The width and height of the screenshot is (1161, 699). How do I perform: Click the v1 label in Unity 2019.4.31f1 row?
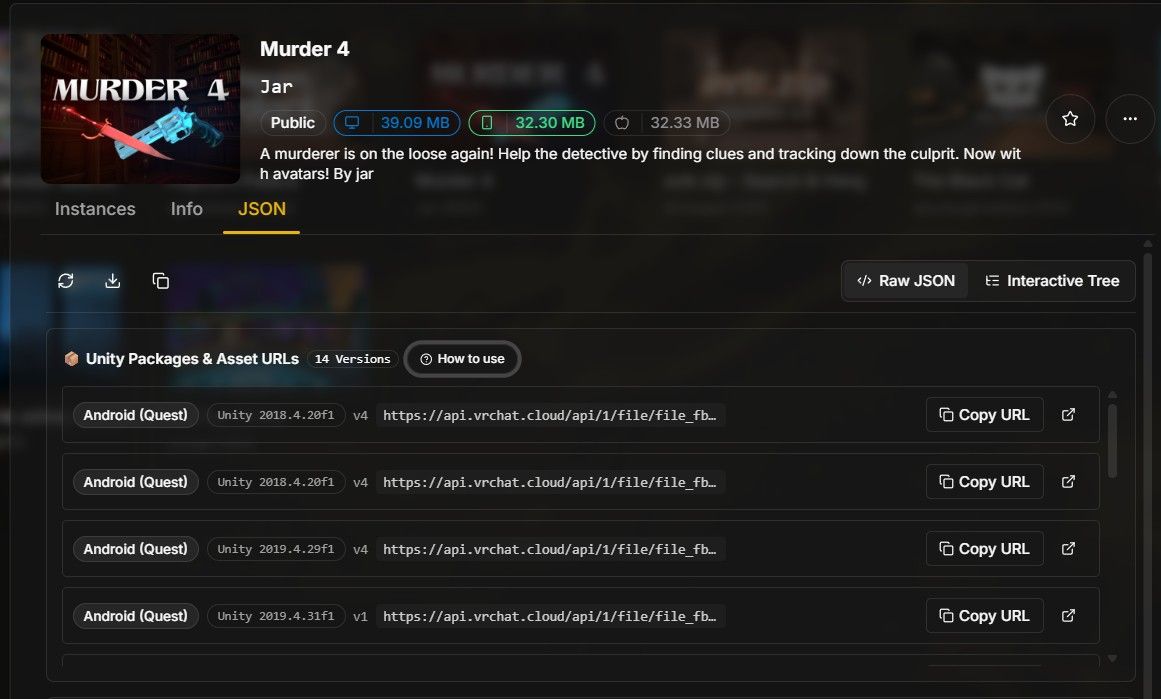(x=360, y=616)
